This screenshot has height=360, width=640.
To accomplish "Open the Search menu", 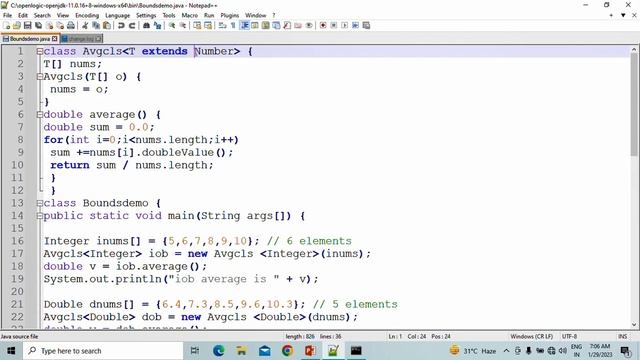I will 42,15.
